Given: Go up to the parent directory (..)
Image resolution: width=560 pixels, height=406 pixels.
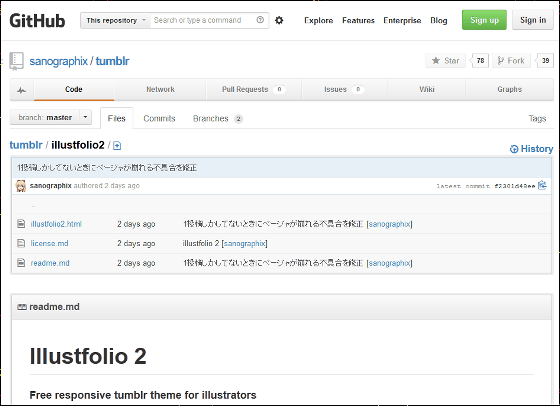Looking at the screenshot, I should pos(33,205).
